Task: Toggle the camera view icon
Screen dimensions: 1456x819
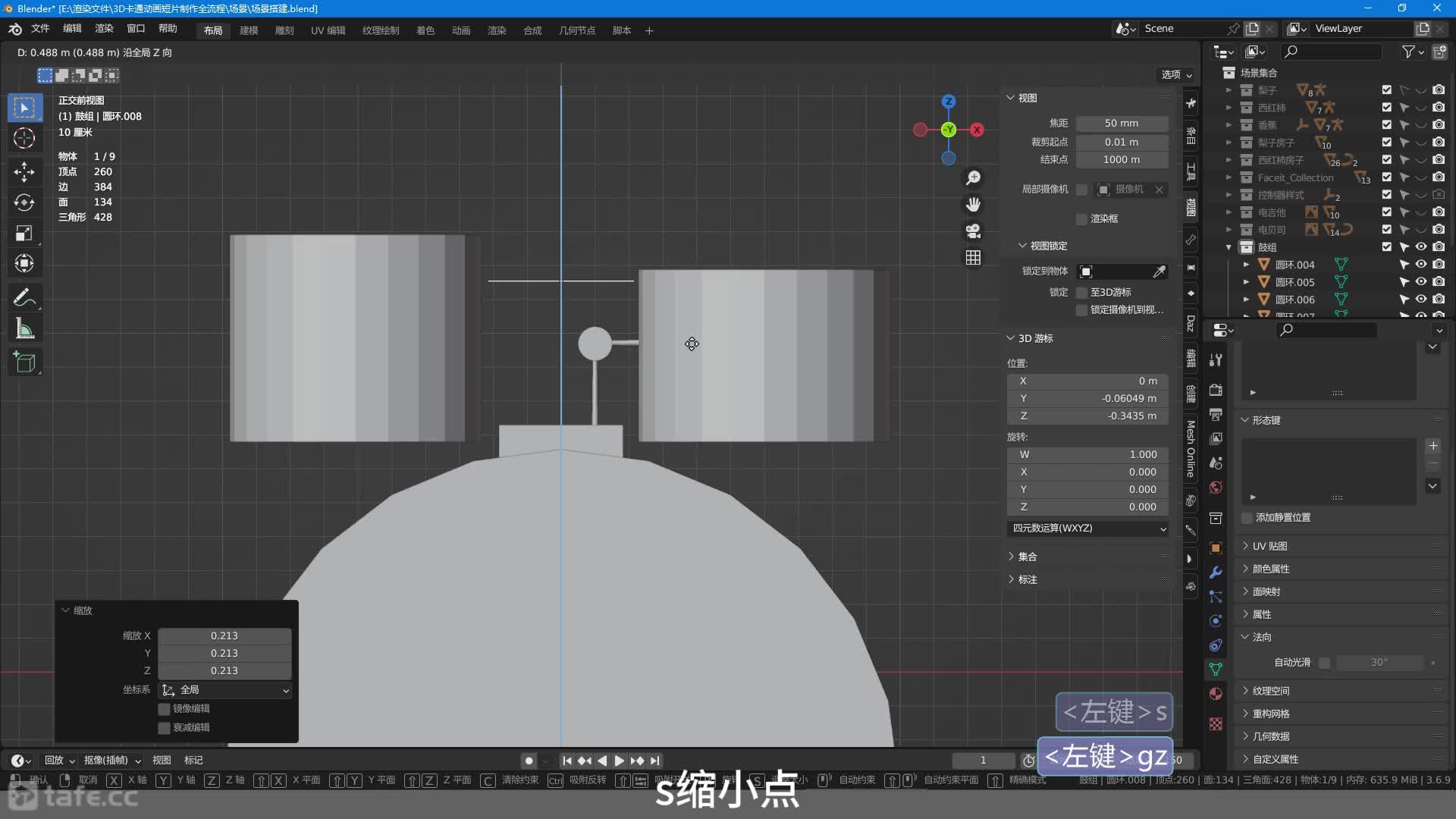Action: tap(973, 231)
